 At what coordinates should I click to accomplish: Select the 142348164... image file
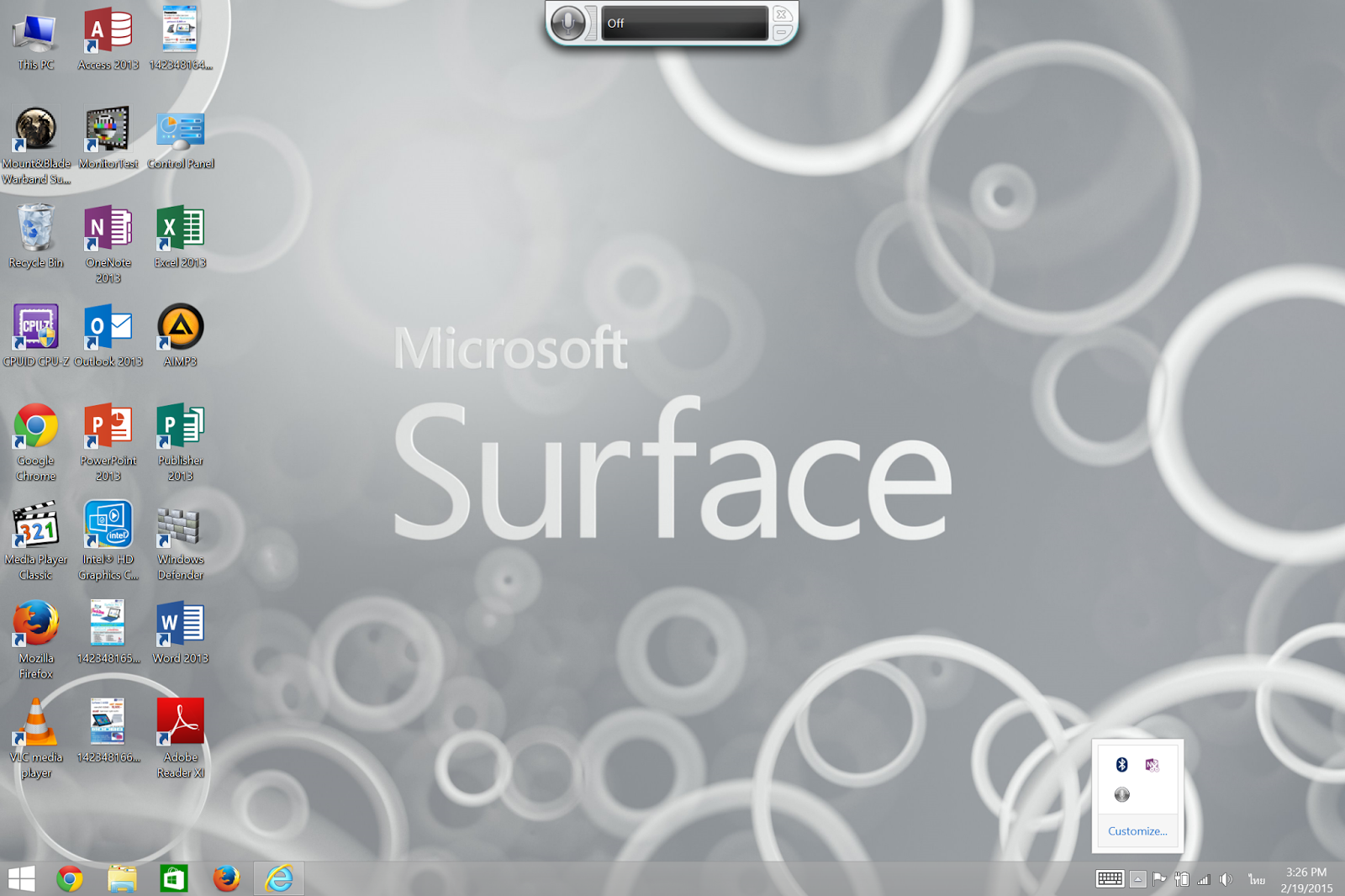180,40
